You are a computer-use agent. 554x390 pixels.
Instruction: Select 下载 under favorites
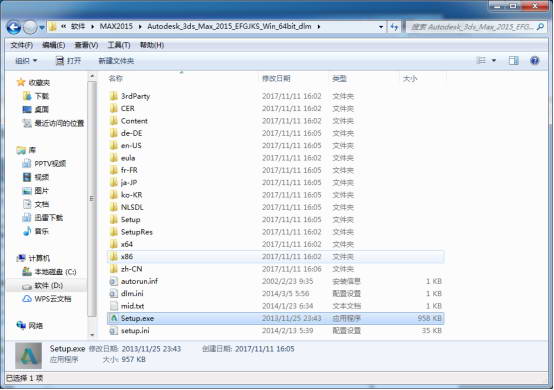pyautogui.click(x=42, y=96)
